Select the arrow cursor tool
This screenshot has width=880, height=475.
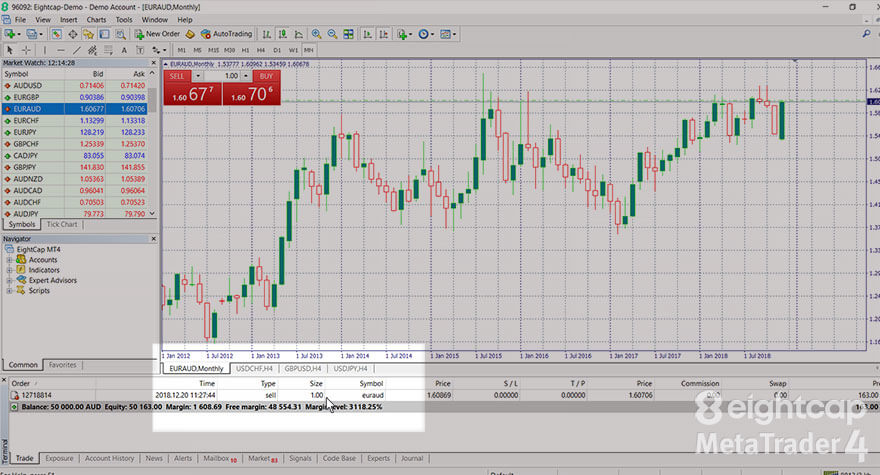click(10, 50)
